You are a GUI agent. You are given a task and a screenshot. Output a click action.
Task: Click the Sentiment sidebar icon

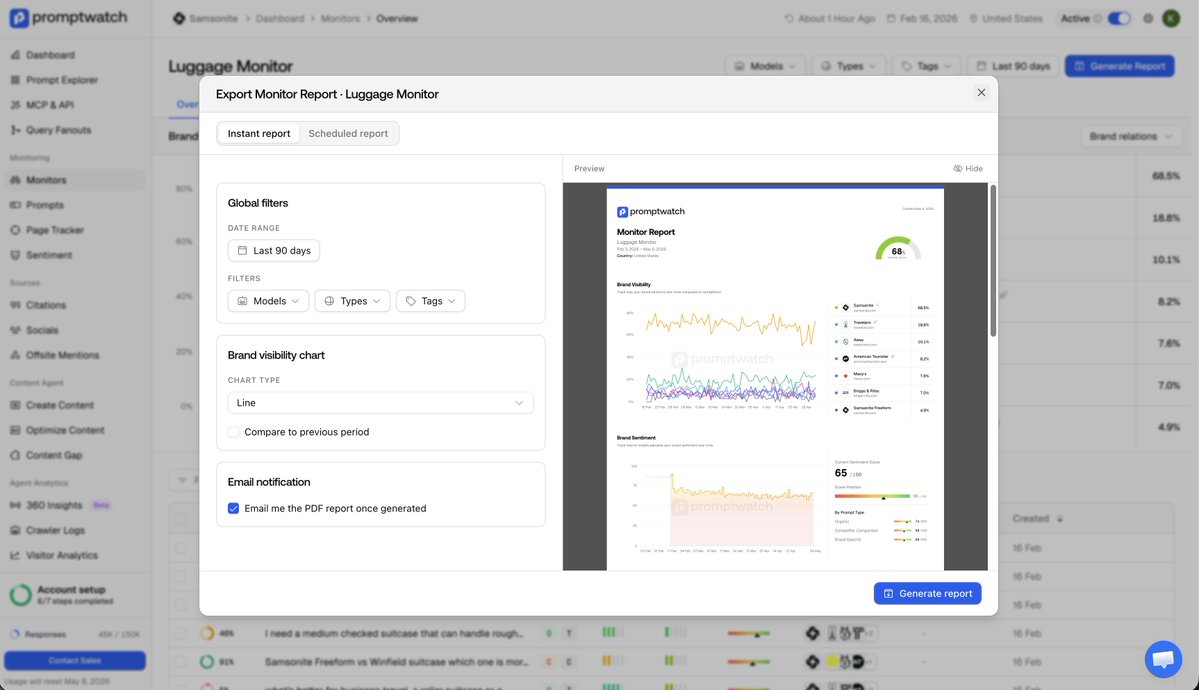(x=15, y=255)
